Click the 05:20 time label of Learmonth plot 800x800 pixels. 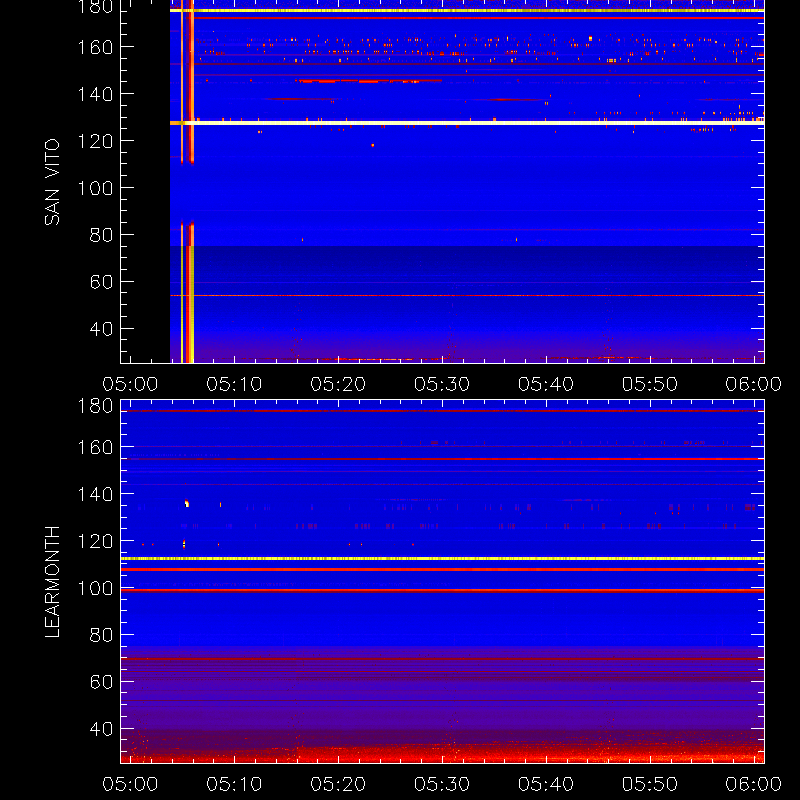point(338,784)
